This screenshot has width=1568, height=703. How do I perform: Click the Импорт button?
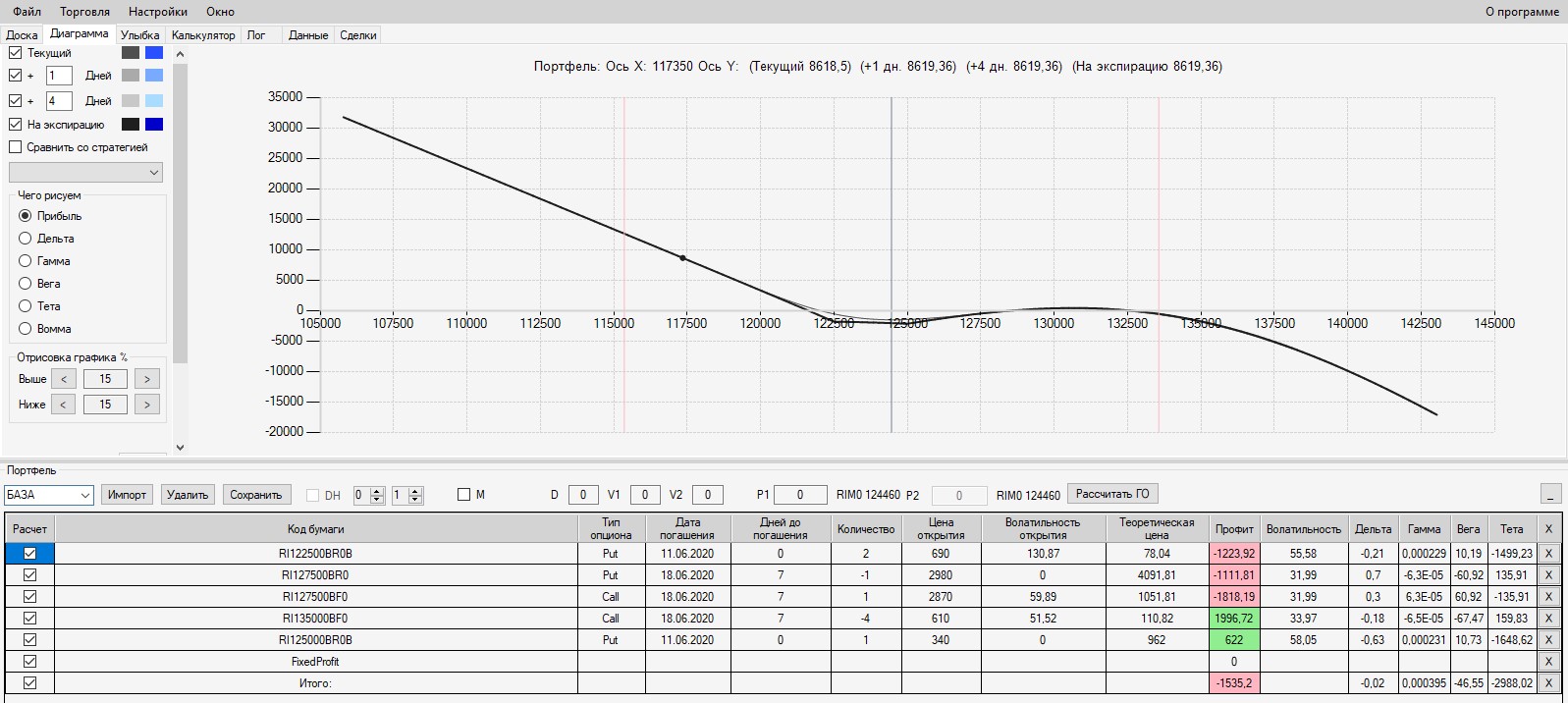tap(127, 495)
